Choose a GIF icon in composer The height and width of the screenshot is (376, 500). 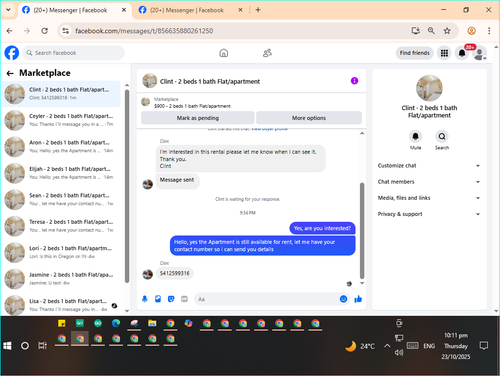(184, 299)
